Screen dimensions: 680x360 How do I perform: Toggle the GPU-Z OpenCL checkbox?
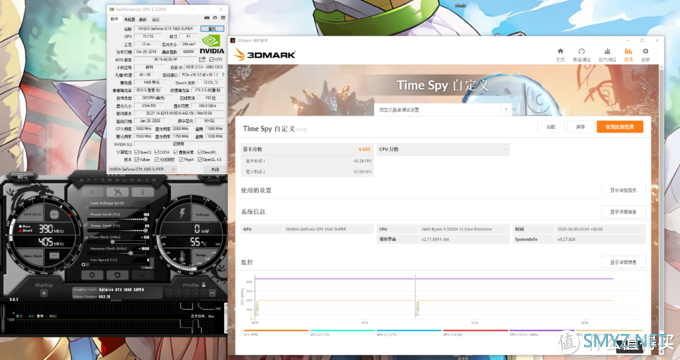(137, 152)
